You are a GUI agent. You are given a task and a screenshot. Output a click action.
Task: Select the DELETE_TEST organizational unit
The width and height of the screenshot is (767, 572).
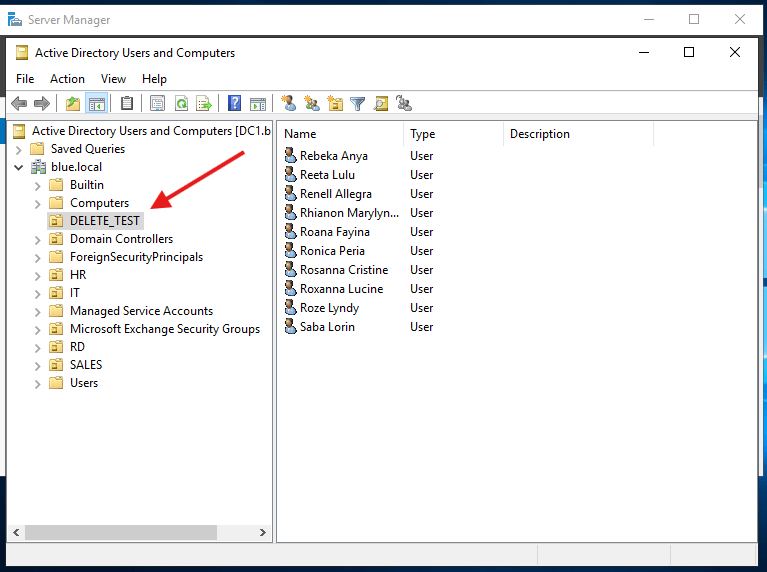coord(105,221)
